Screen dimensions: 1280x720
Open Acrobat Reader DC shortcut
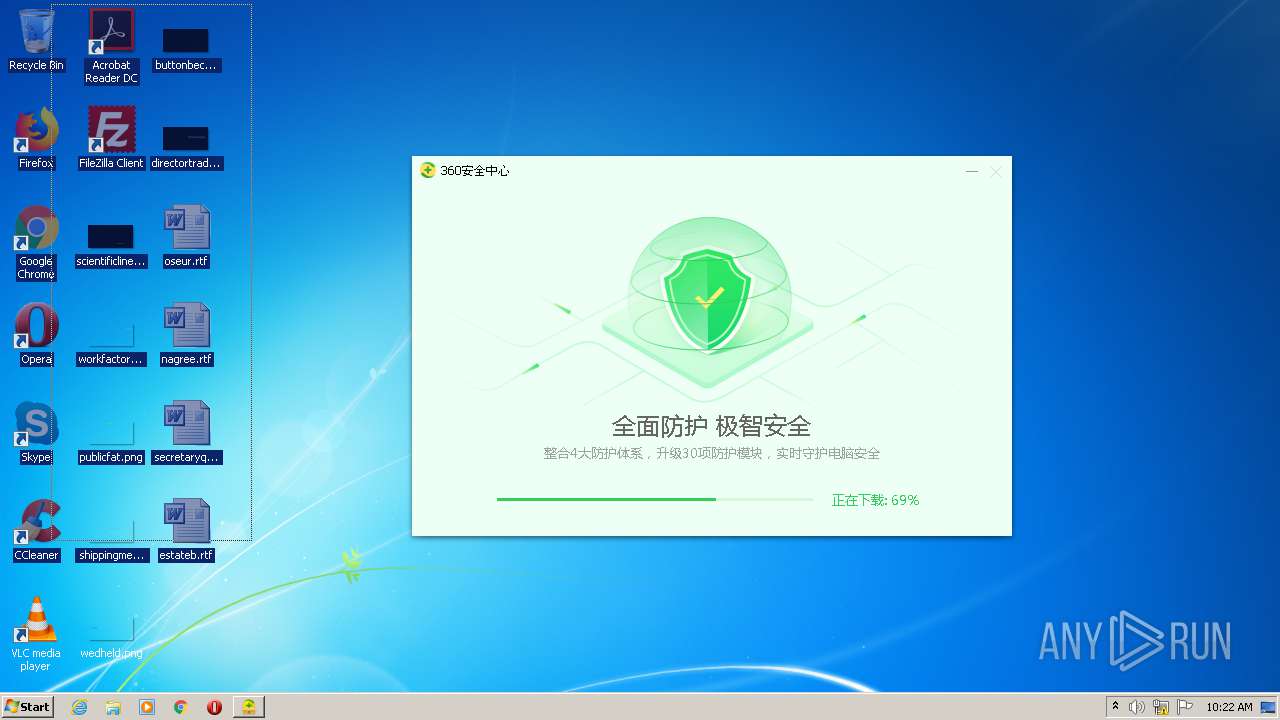111,46
